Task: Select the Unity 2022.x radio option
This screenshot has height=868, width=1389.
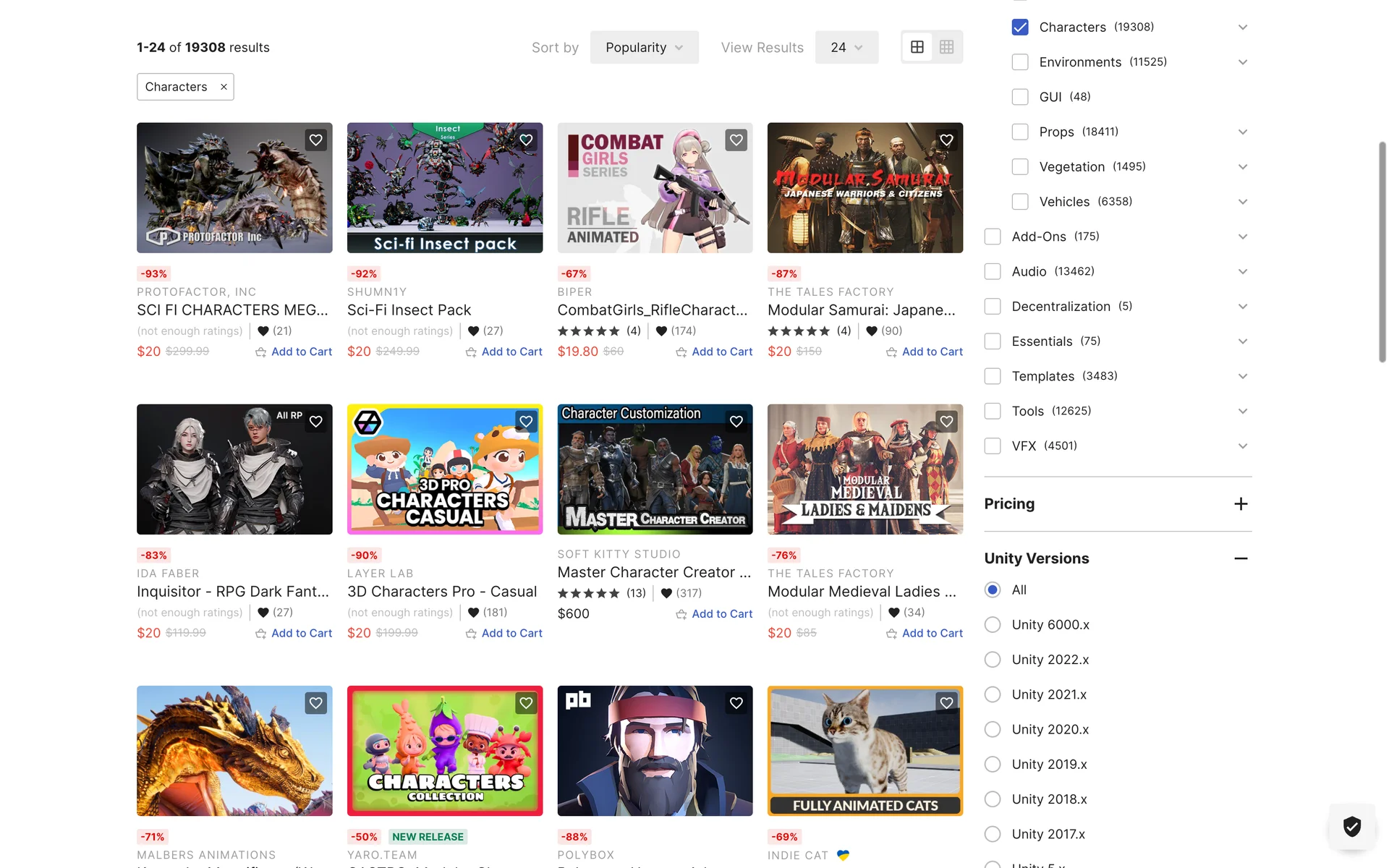Action: [x=993, y=660]
